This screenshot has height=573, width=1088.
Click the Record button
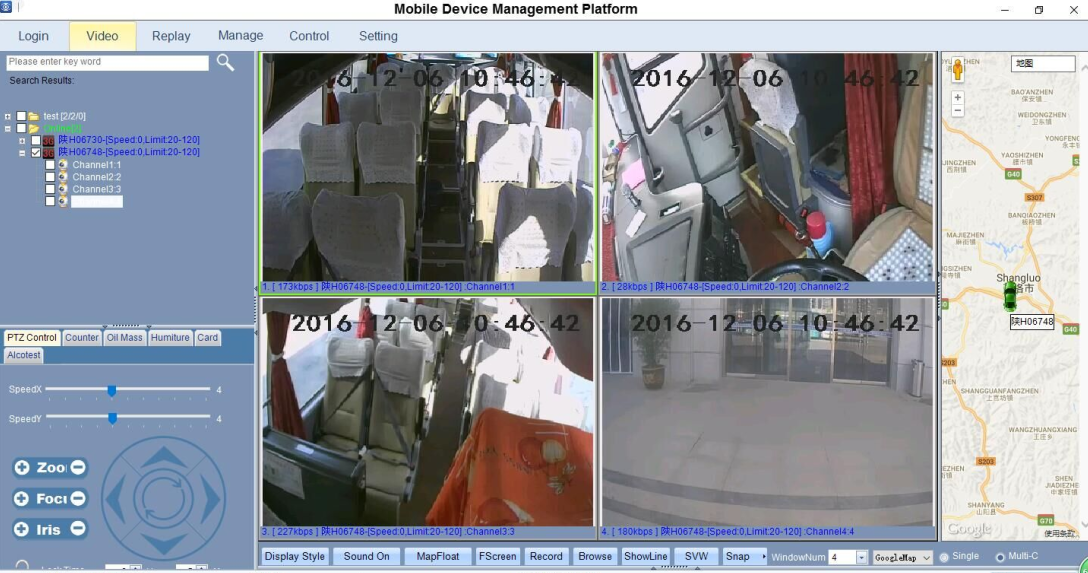tap(546, 557)
